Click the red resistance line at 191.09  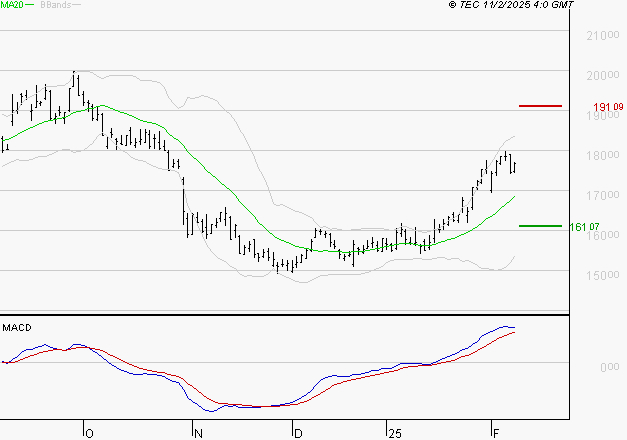[540, 106]
